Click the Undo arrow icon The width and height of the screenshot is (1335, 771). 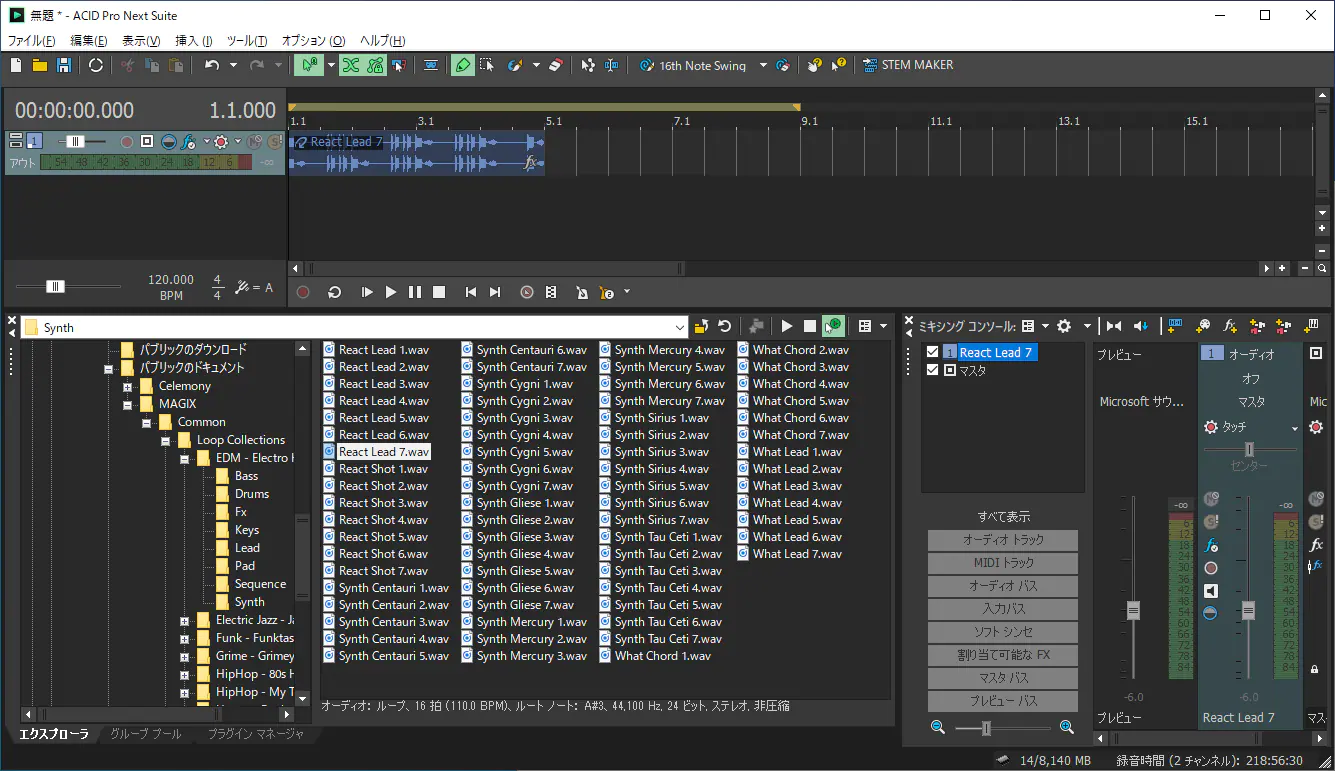tap(211, 65)
